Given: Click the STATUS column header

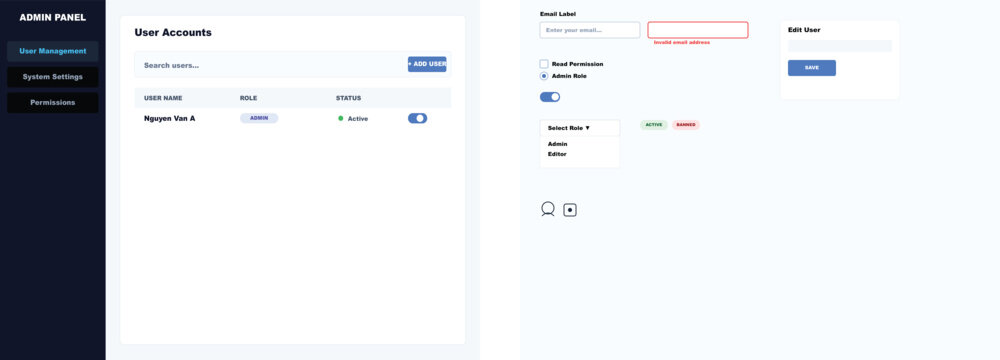Looking at the screenshot, I should (x=348, y=98).
